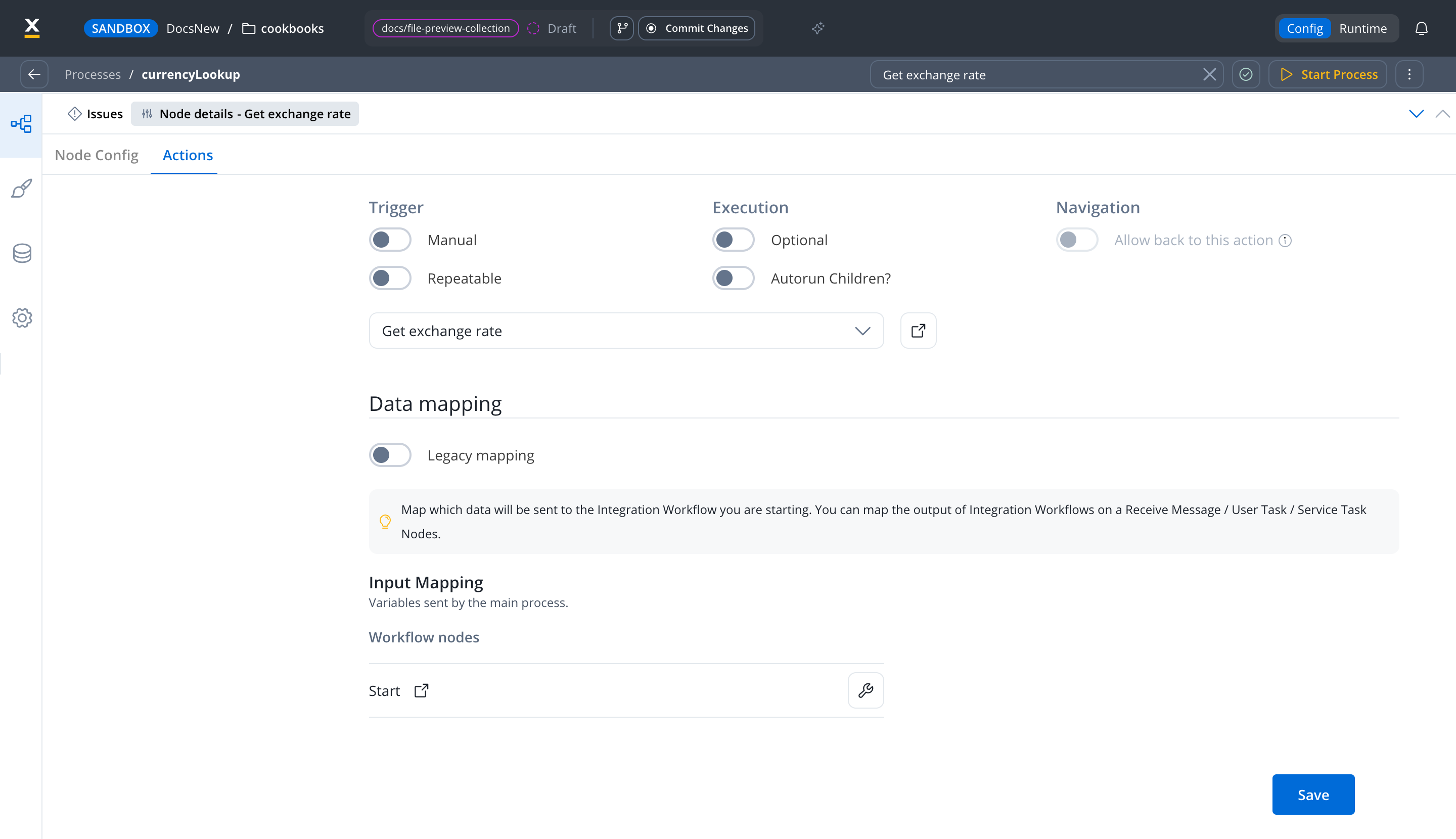Viewport: 1456px width, 839px height.
Task: Open the DocsNew breadcrumb
Action: pos(193,28)
